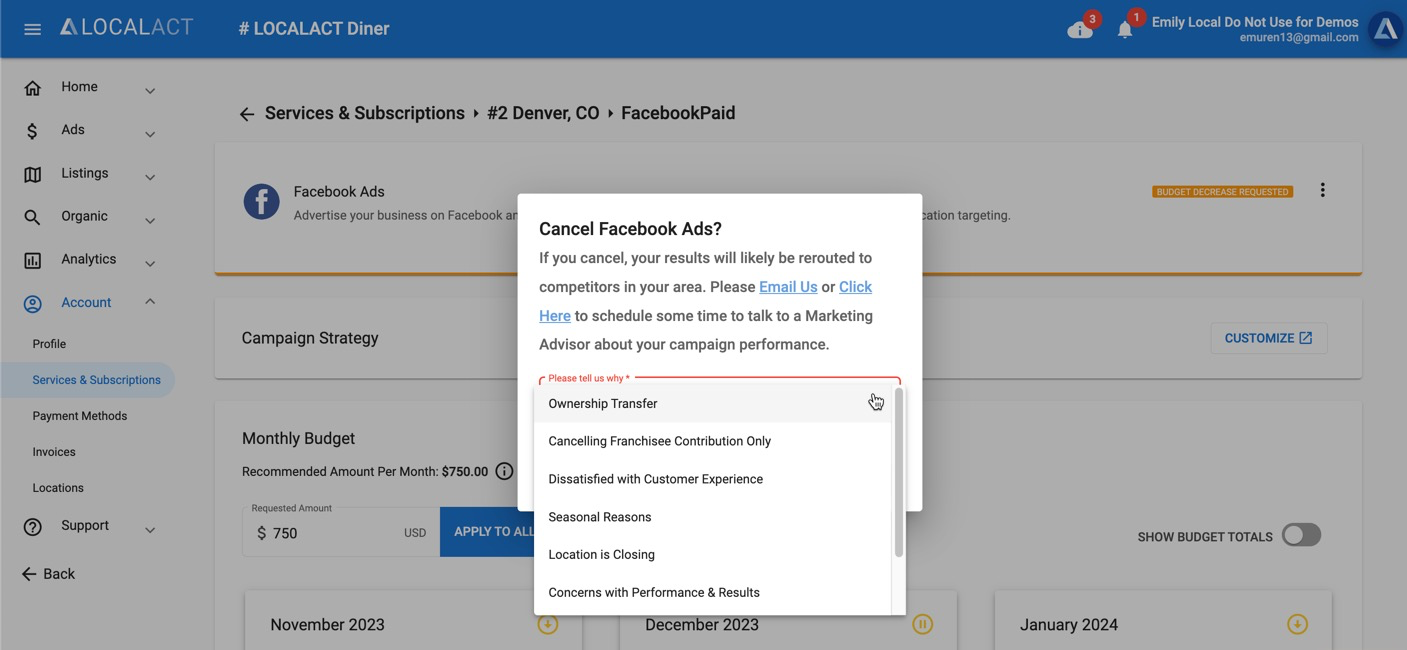Click the Account person icon
The height and width of the screenshot is (650, 1407).
[33, 303]
